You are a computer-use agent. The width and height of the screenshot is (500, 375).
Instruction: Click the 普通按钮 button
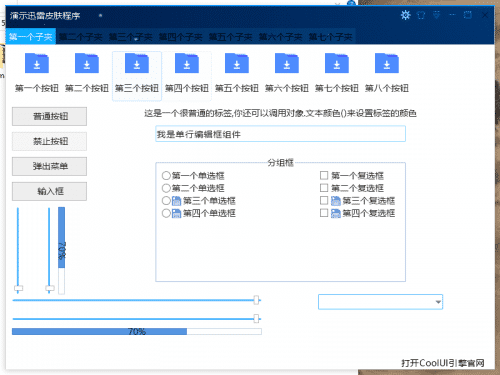coord(49,116)
